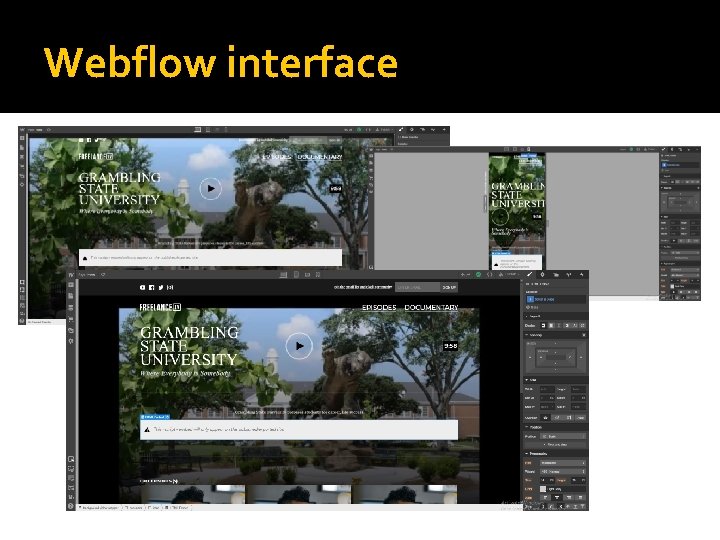
Task: Click the FREELANCE TV logo in front window
Action: (160, 307)
